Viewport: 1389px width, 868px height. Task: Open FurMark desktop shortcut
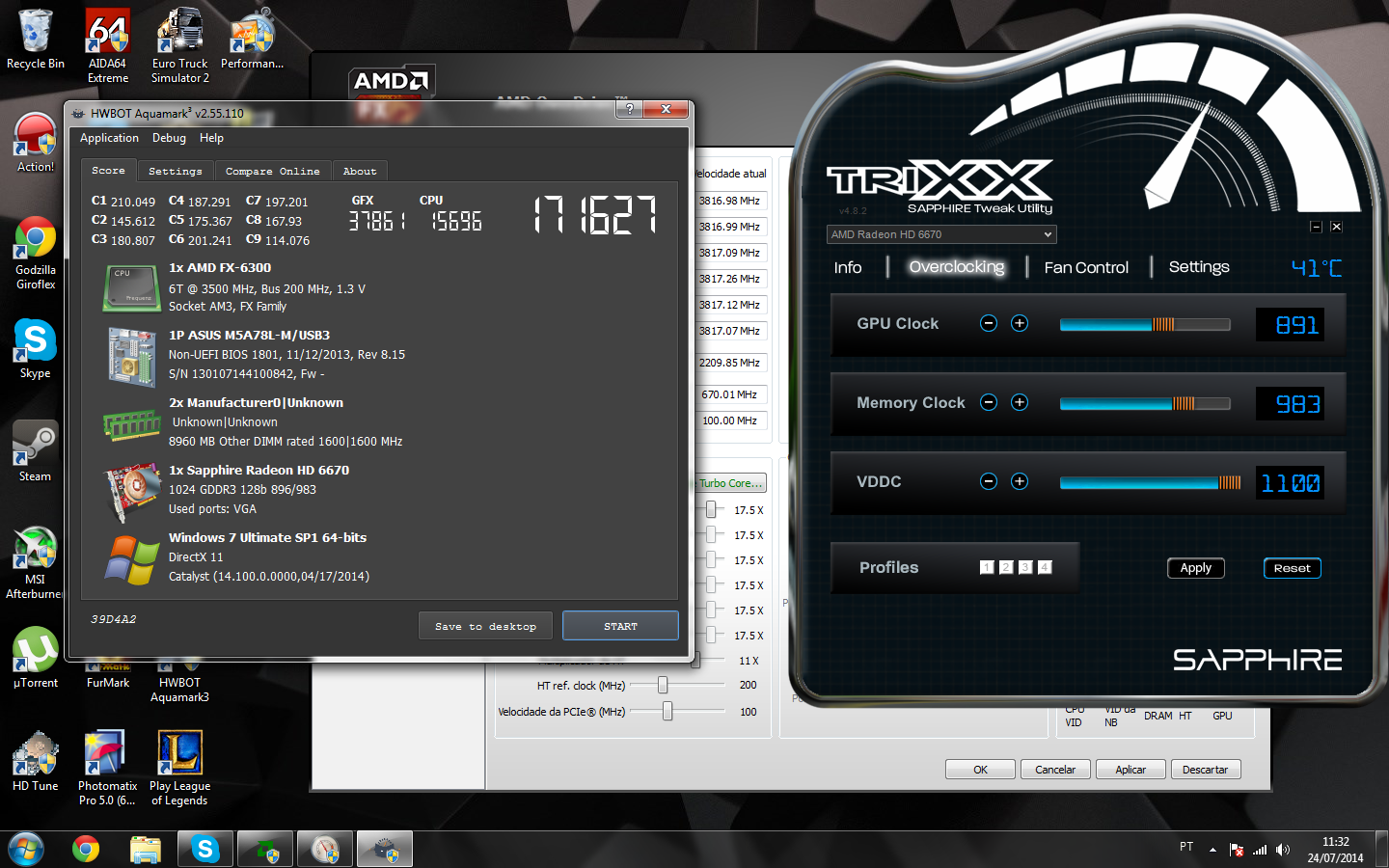(x=108, y=676)
